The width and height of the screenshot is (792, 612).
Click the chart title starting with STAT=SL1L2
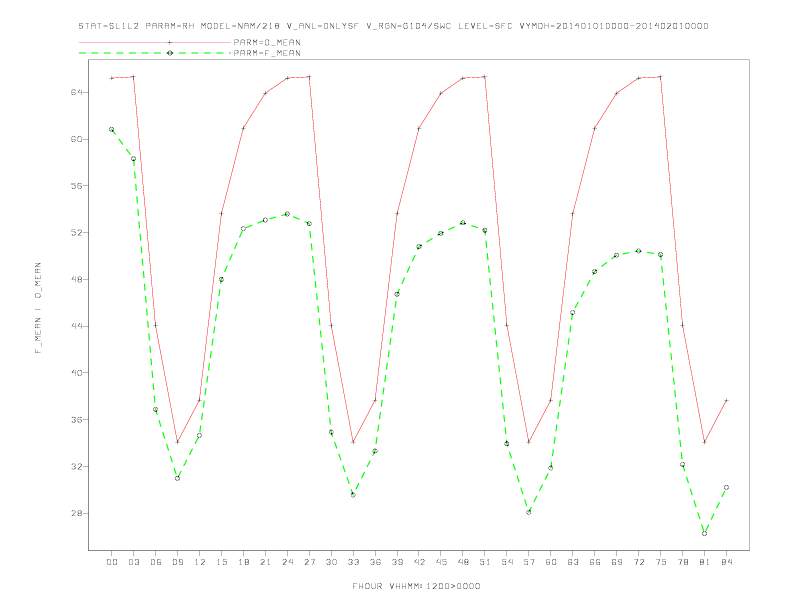coord(393,26)
